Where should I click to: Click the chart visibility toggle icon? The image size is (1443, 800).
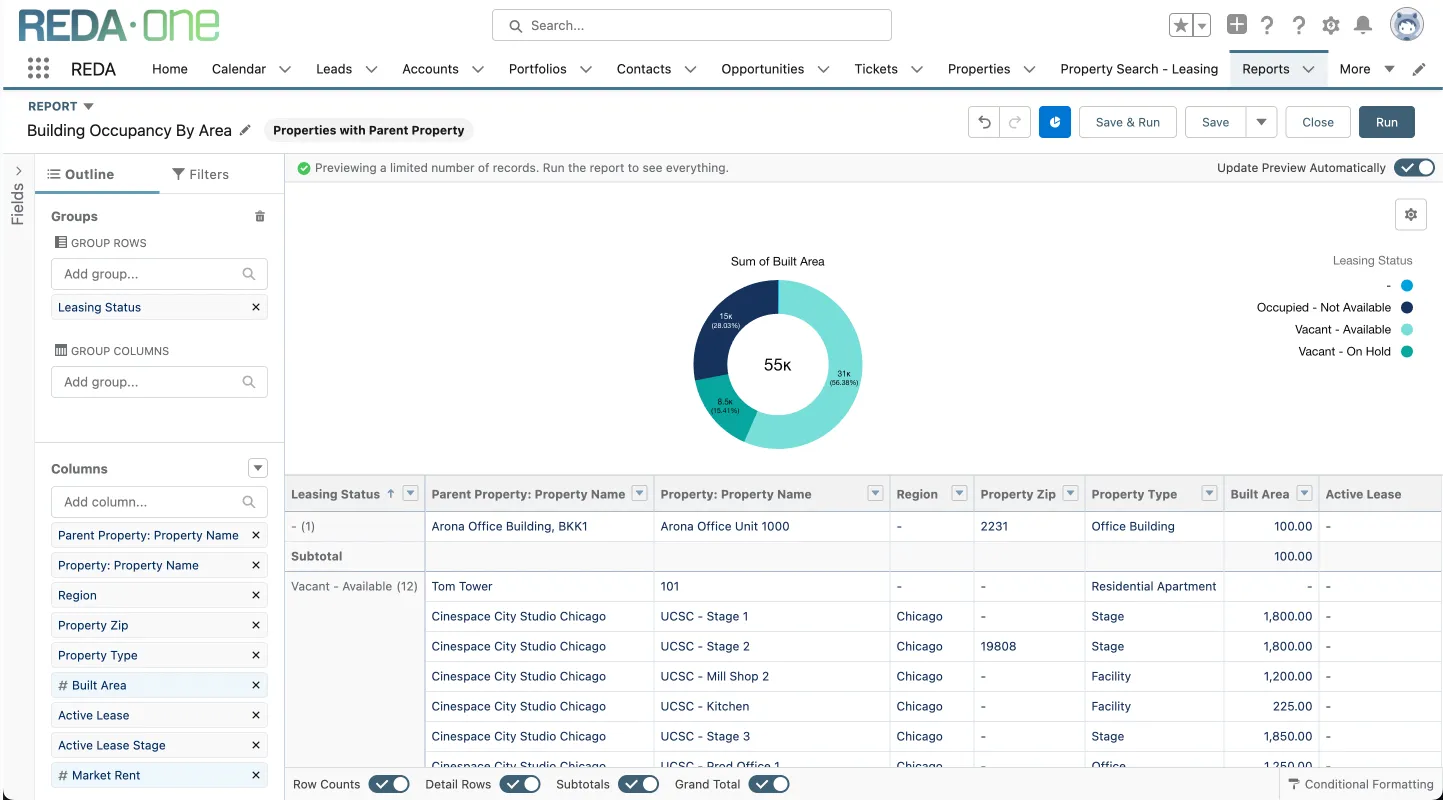1054,121
